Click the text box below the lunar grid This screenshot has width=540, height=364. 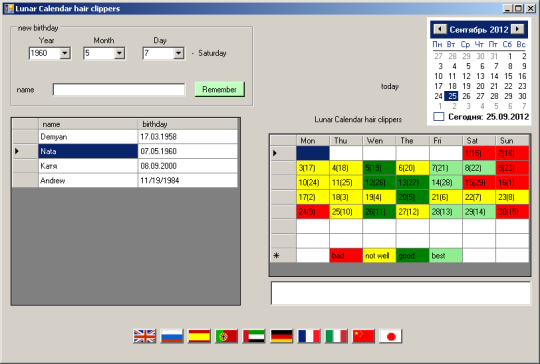401,293
